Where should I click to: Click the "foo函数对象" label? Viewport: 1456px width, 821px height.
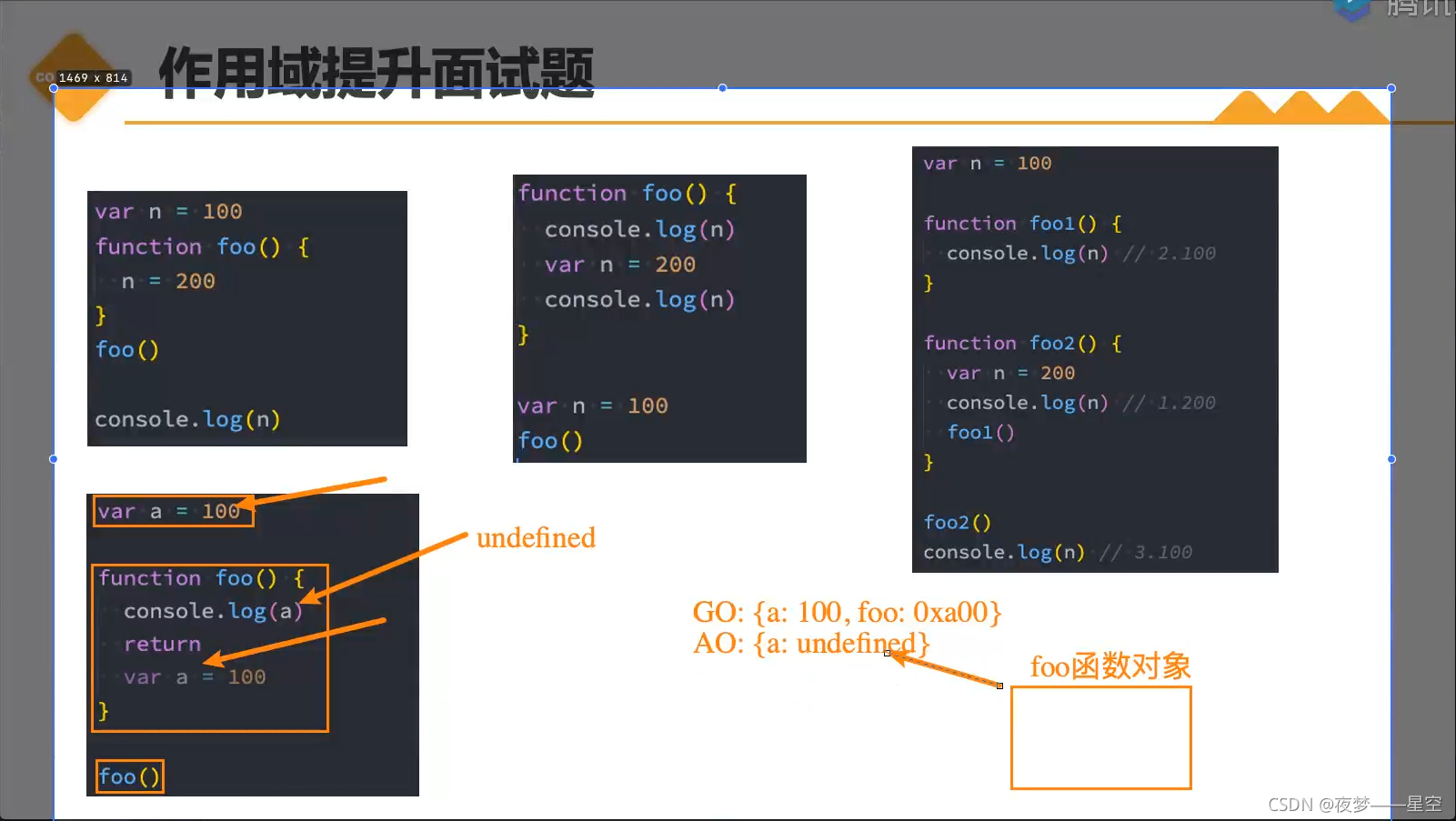(x=1110, y=666)
